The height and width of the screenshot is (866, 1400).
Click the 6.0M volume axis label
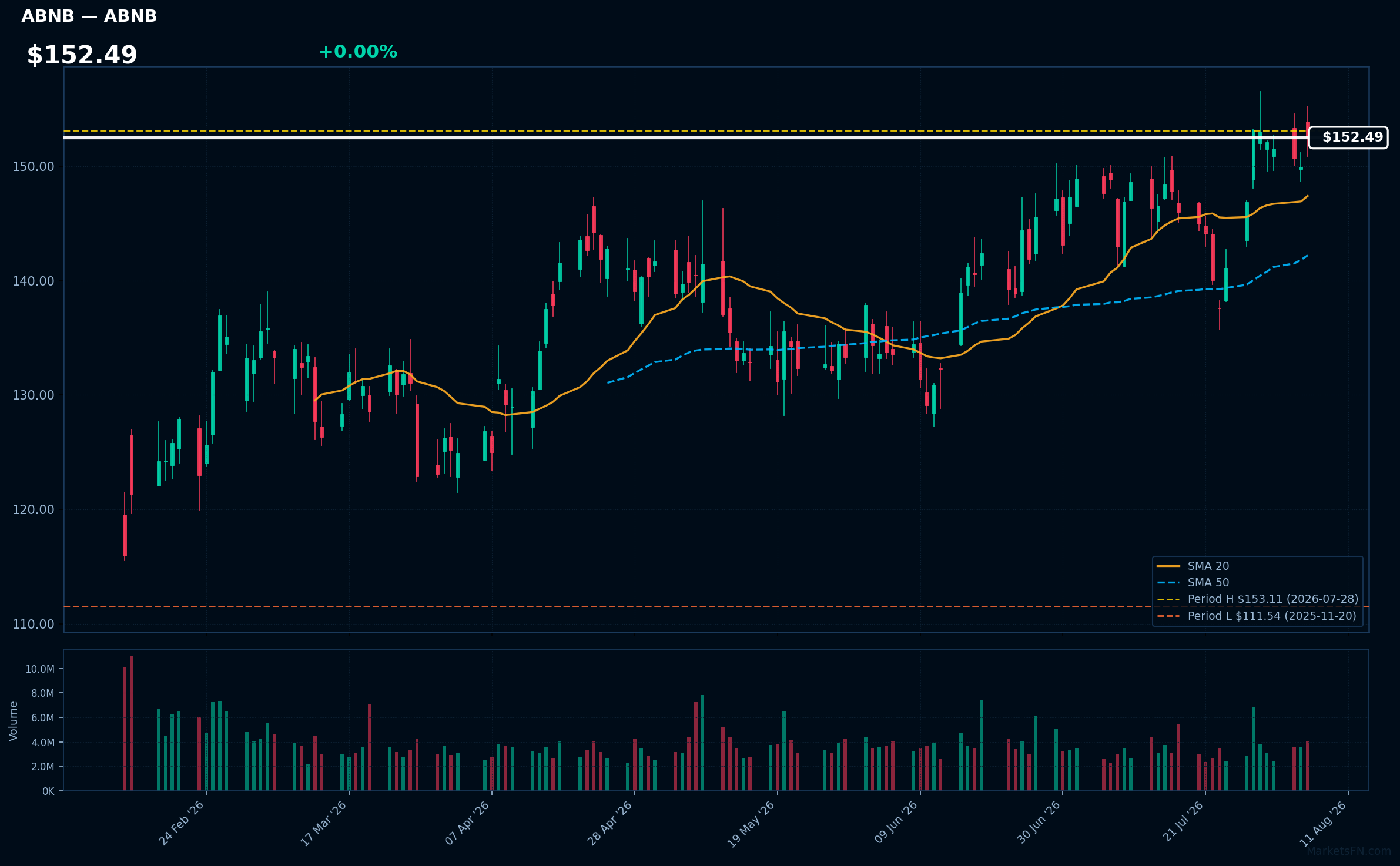pos(42,718)
